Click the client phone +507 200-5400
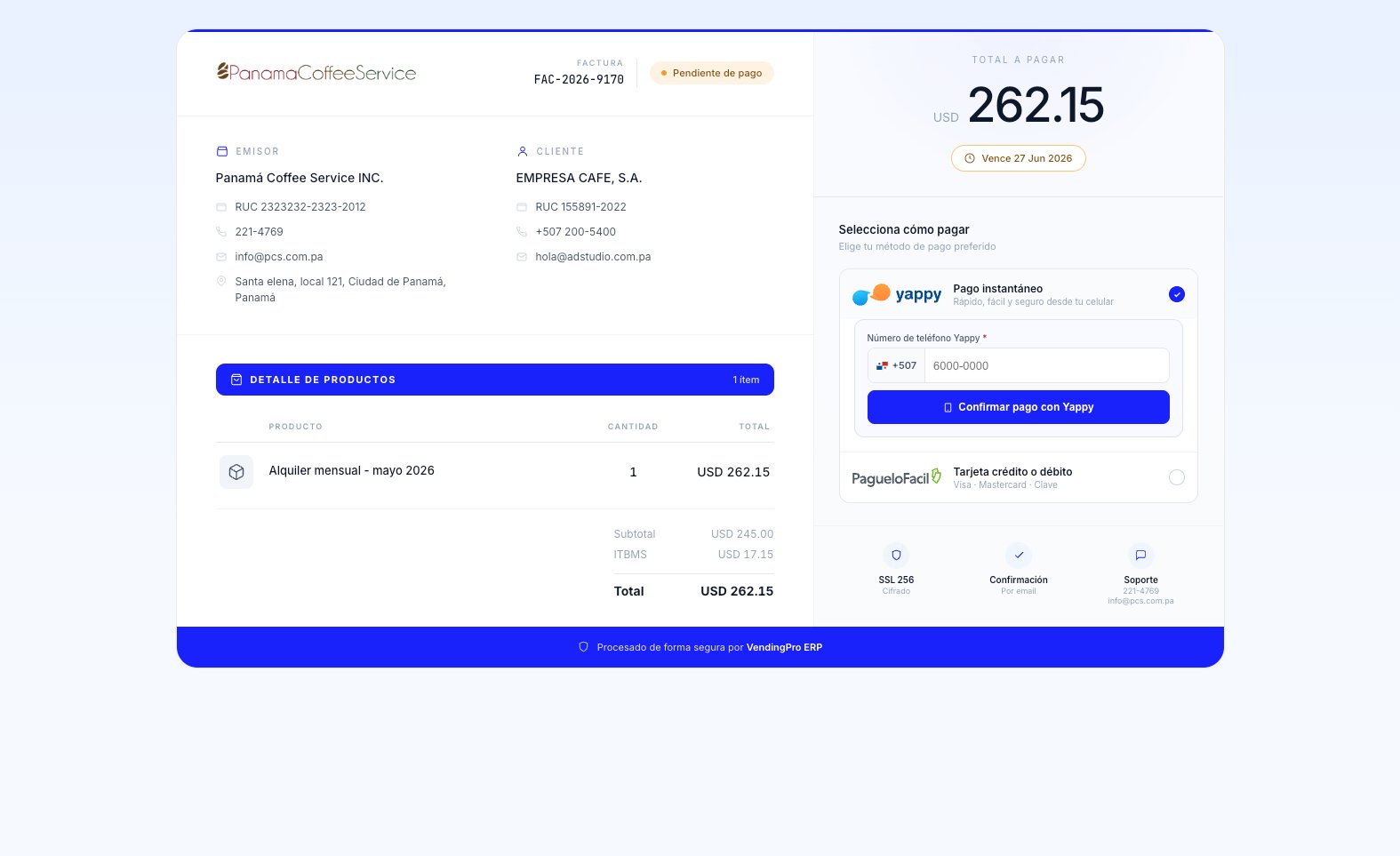The width and height of the screenshot is (1400, 856). pos(575,232)
